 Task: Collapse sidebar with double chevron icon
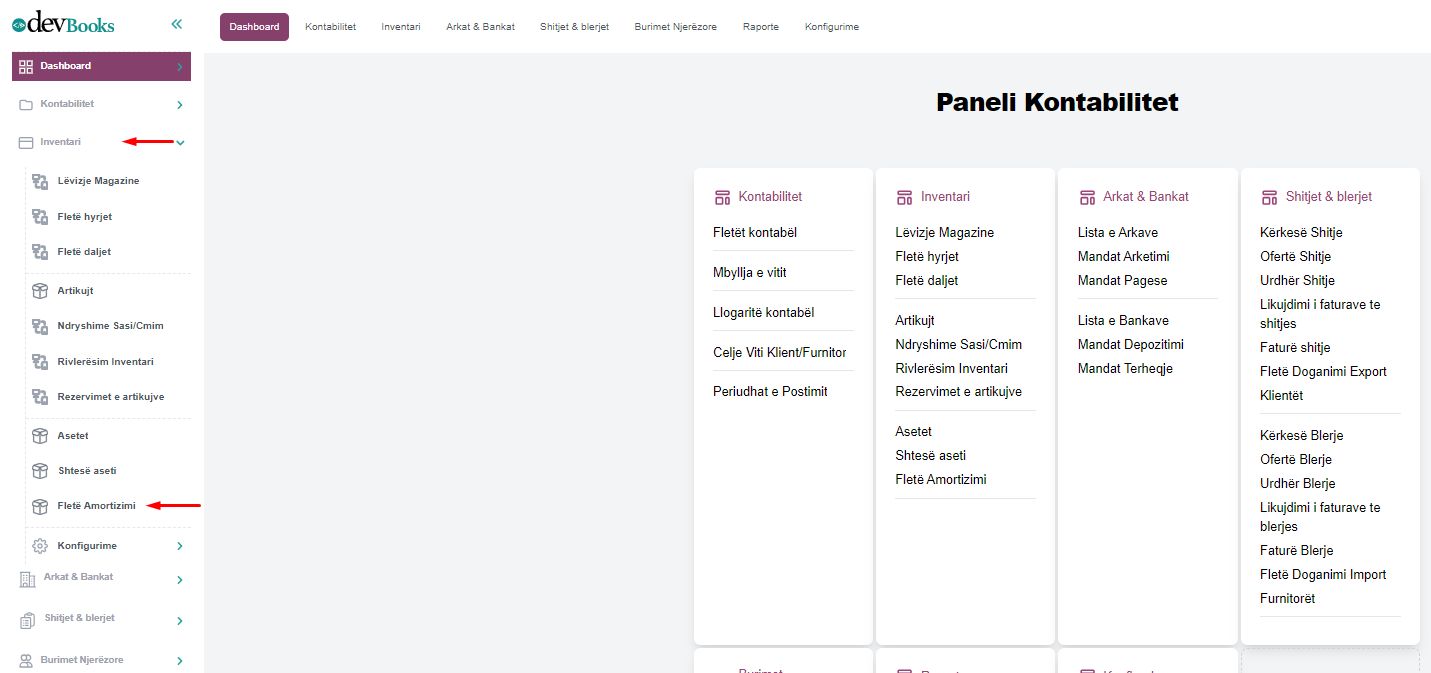coord(177,24)
